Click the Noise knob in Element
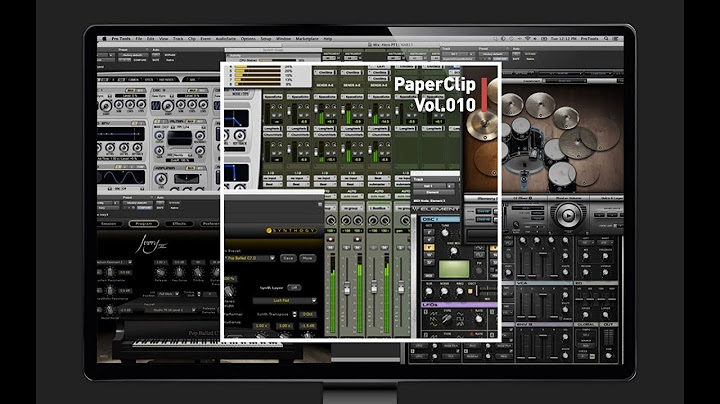The width and height of the screenshot is (720, 404). coord(444,291)
